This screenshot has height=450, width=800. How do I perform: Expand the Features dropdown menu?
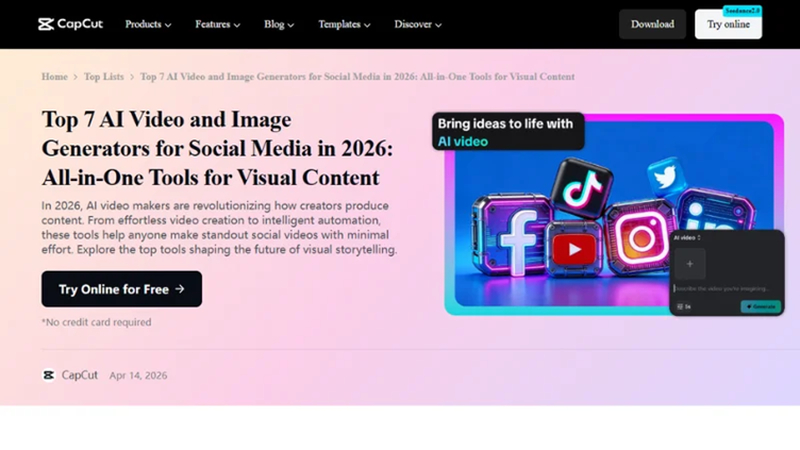click(x=217, y=24)
